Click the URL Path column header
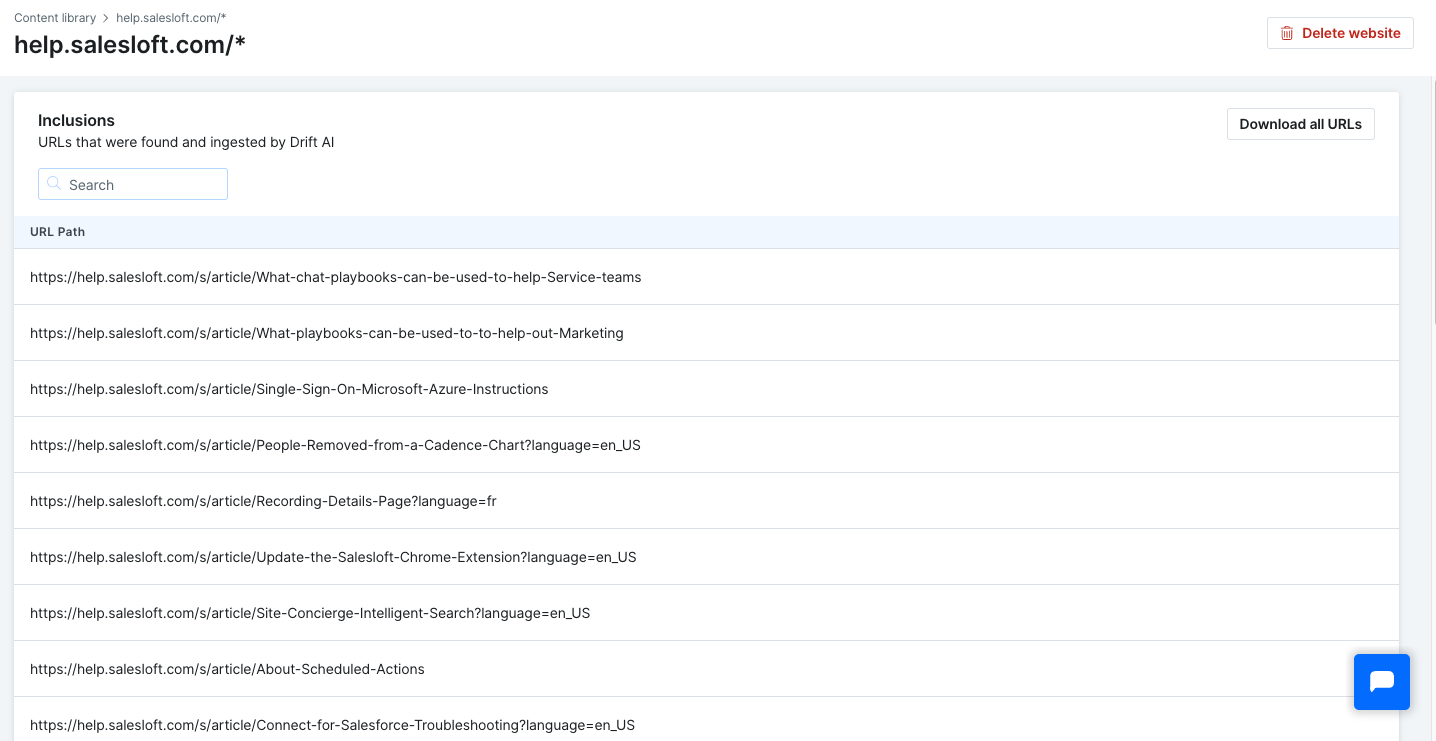The width and height of the screenshot is (1436, 741). [57, 232]
